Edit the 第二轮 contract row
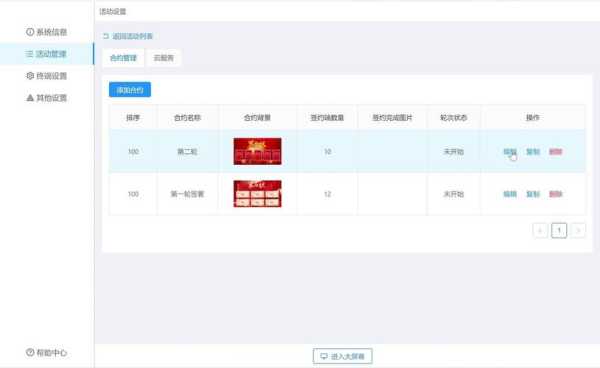This screenshot has height=368, width=600. pyautogui.click(x=510, y=151)
